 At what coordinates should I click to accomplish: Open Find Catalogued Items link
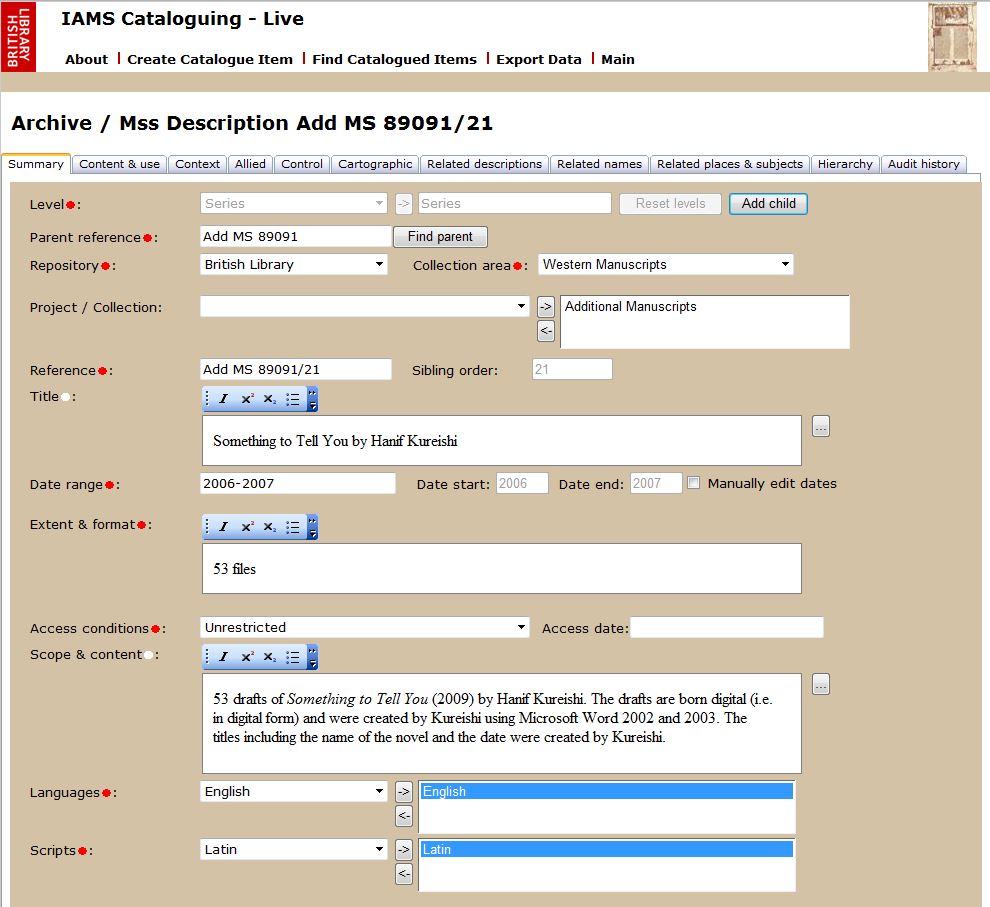tap(395, 59)
